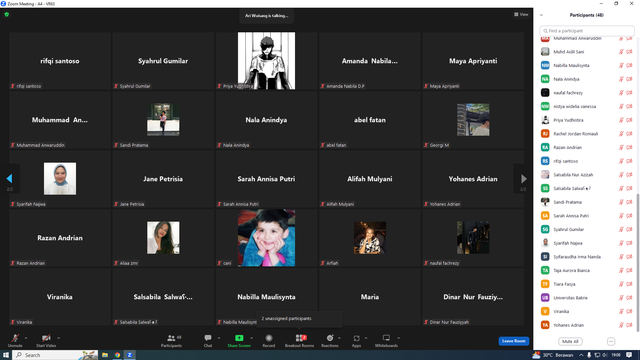
Task: Click Windows taskbar Search box
Action: (x=55, y=355)
